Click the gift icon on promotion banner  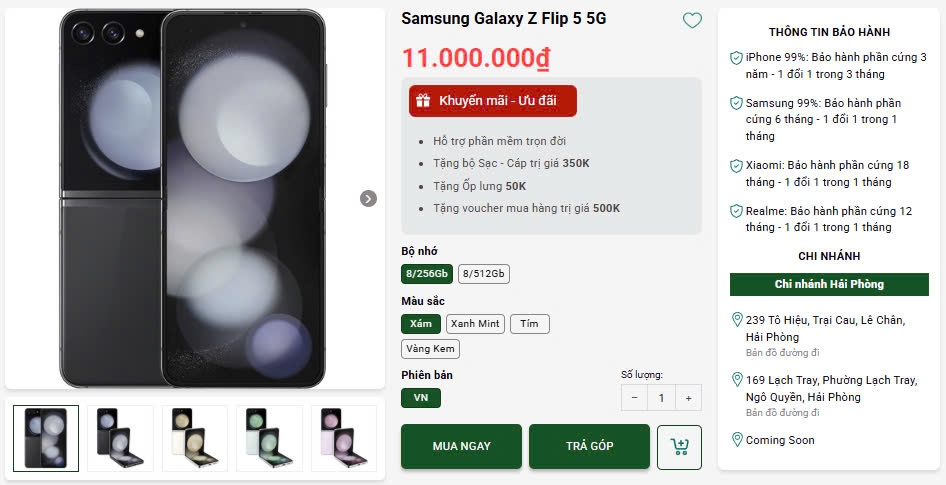[x=423, y=101]
